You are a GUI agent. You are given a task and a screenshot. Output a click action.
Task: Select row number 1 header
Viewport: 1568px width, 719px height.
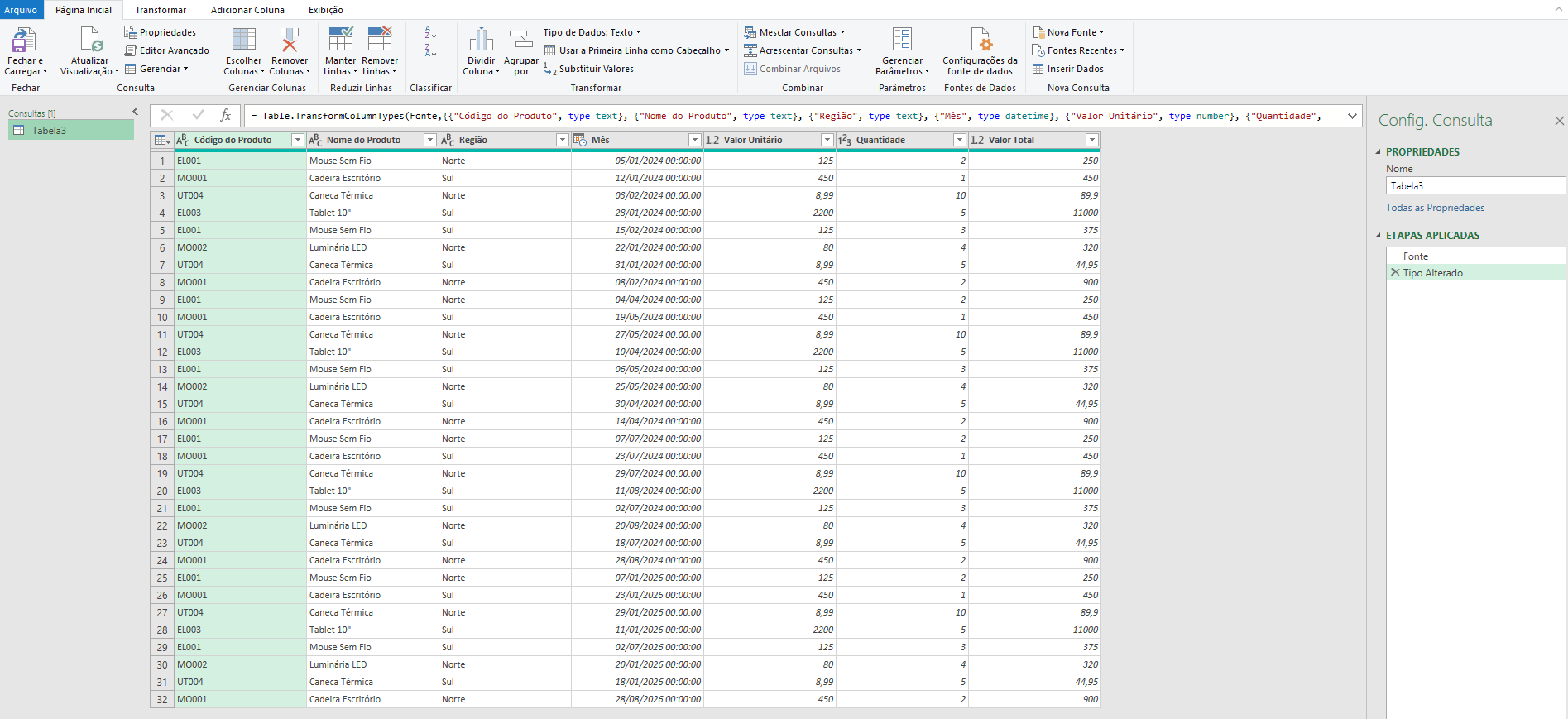coord(162,161)
